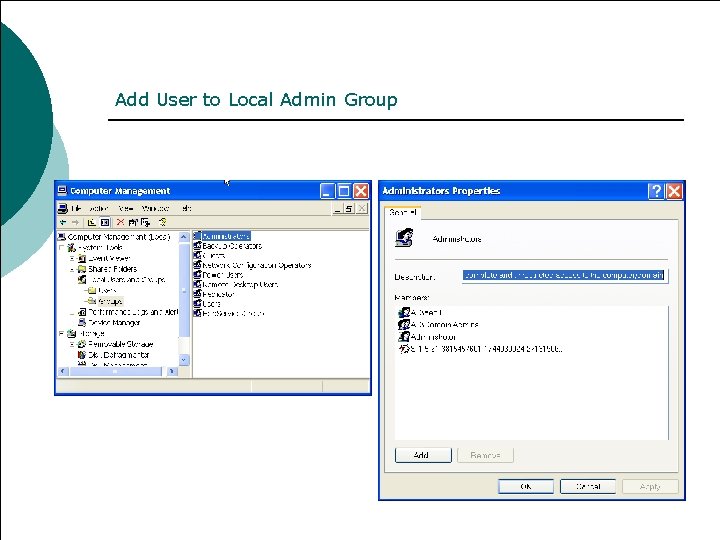Click Network Configuration Operators group icon
720x540 pixels.
pyautogui.click(x=197, y=265)
